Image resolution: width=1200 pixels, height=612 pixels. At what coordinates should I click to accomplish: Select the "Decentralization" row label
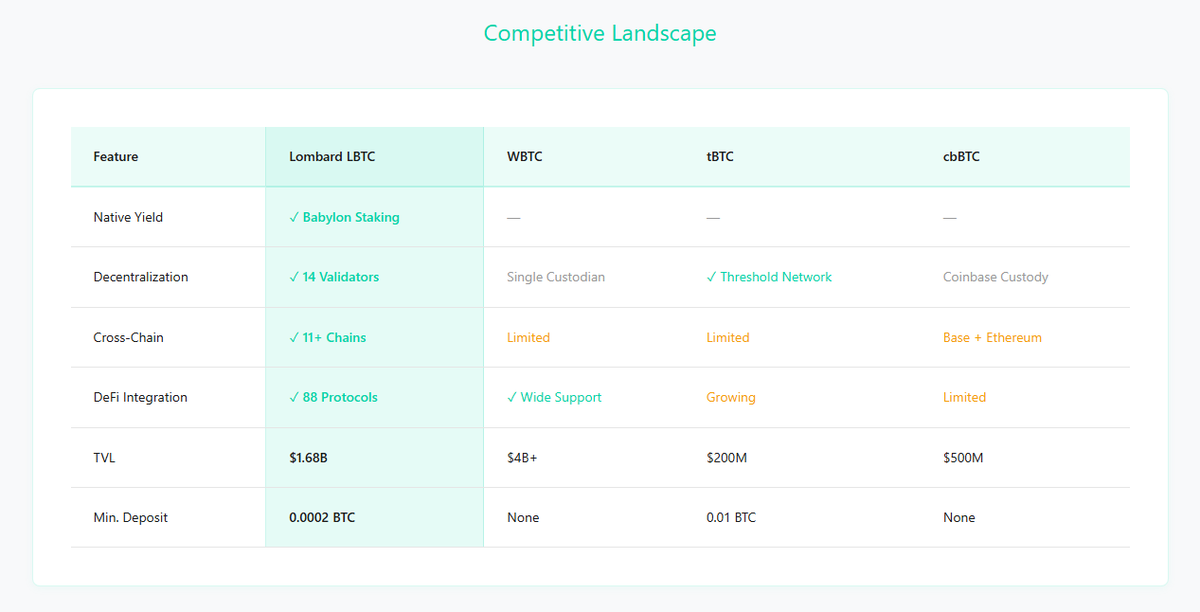point(141,277)
